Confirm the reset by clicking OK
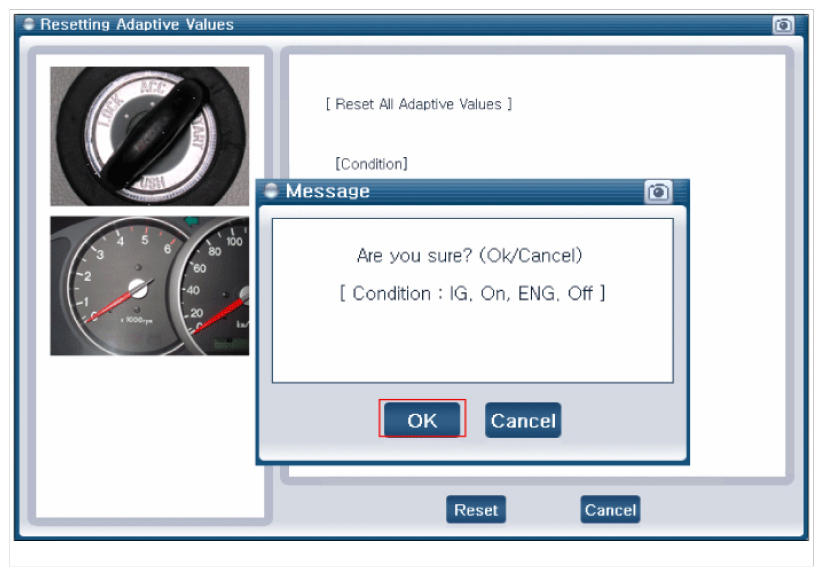 point(422,420)
